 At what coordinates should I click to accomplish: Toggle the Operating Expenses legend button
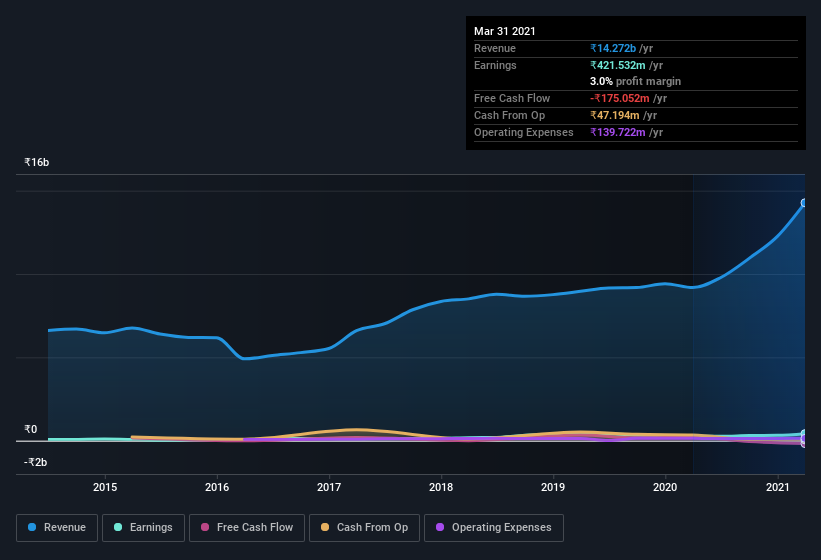pyautogui.click(x=494, y=528)
